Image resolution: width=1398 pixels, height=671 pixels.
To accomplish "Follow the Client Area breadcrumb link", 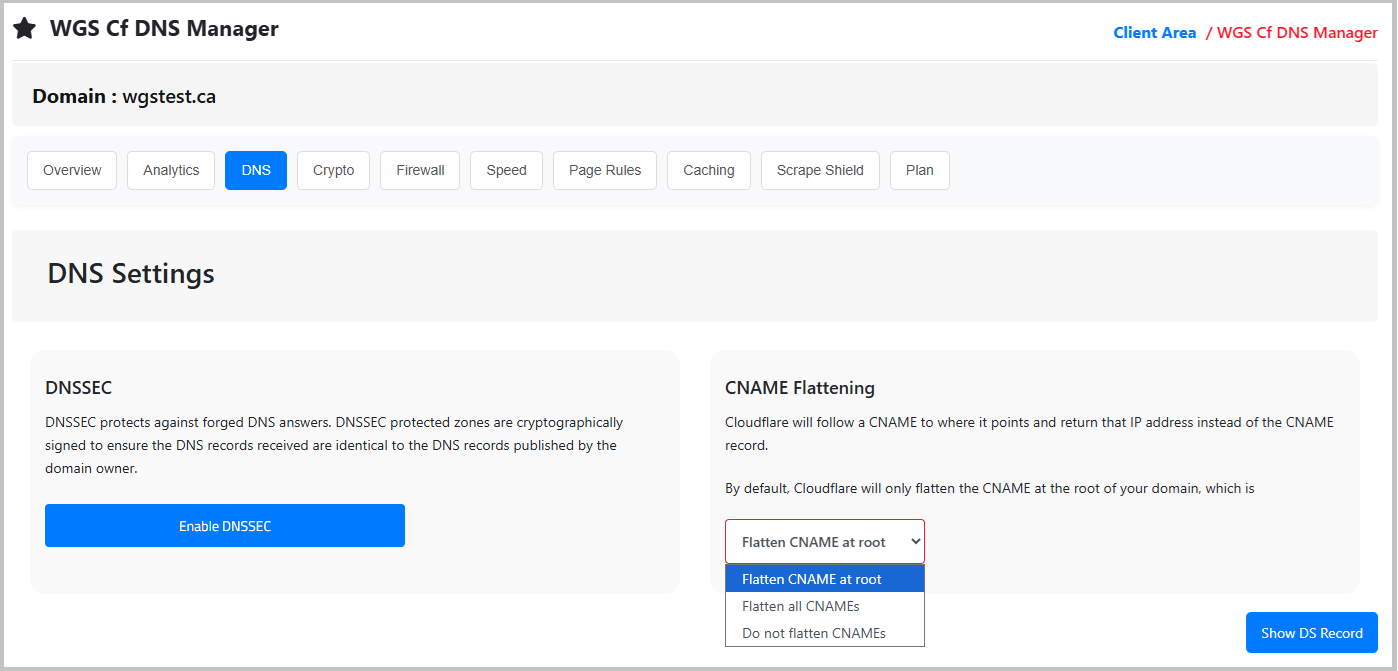I will tap(1154, 33).
